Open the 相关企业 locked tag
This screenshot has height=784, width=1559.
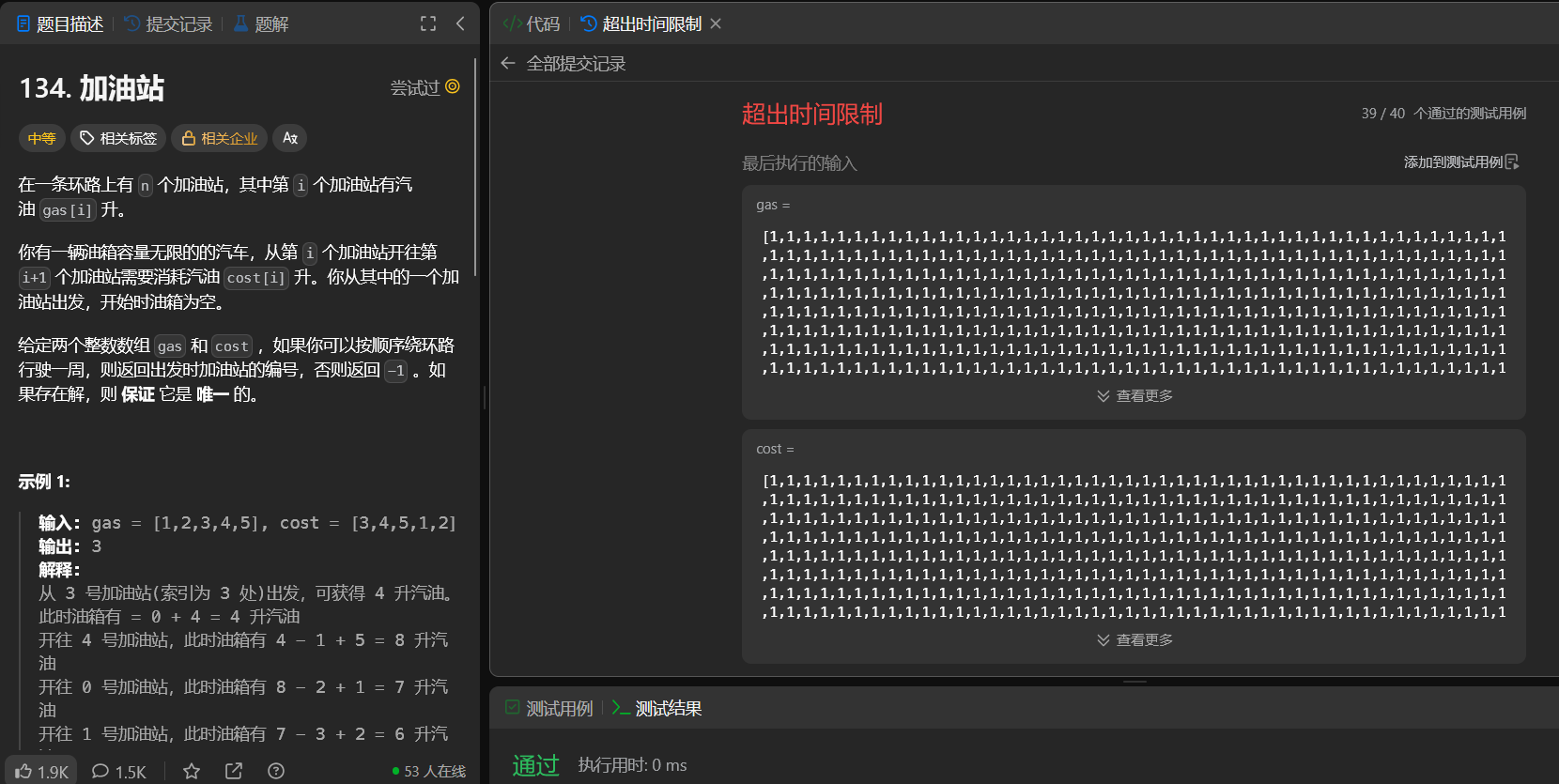pos(219,138)
